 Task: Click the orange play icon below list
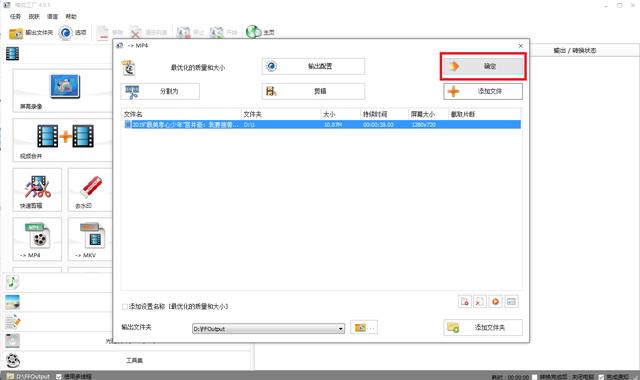point(495,302)
